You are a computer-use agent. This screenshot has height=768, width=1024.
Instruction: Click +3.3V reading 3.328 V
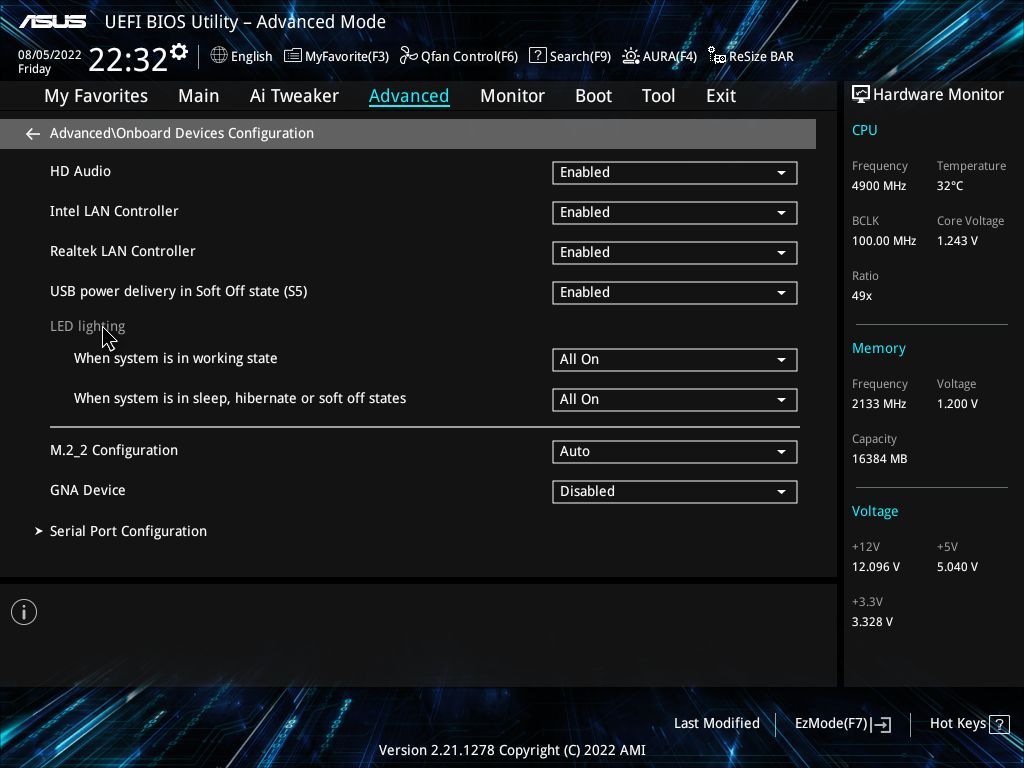coord(872,622)
